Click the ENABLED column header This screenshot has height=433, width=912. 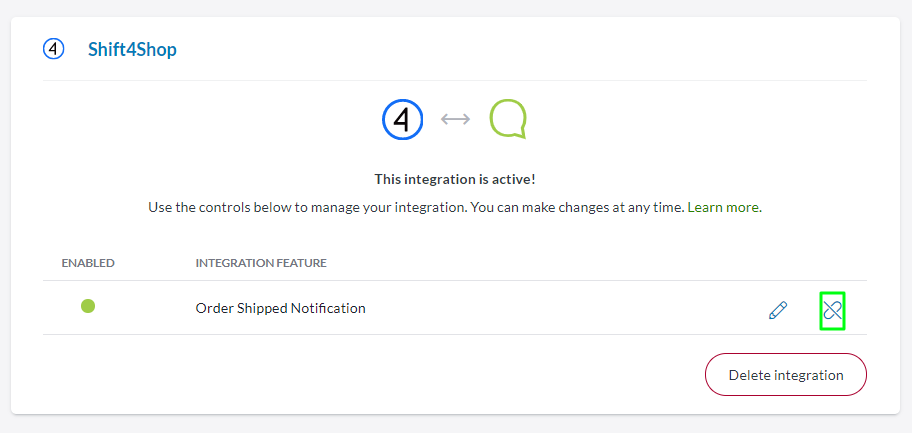[x=88, y=263]
